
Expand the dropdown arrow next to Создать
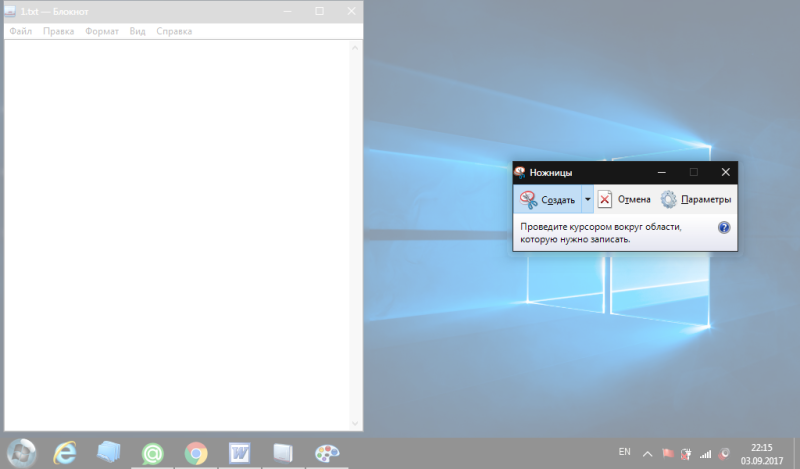click(x=587, y=200)
